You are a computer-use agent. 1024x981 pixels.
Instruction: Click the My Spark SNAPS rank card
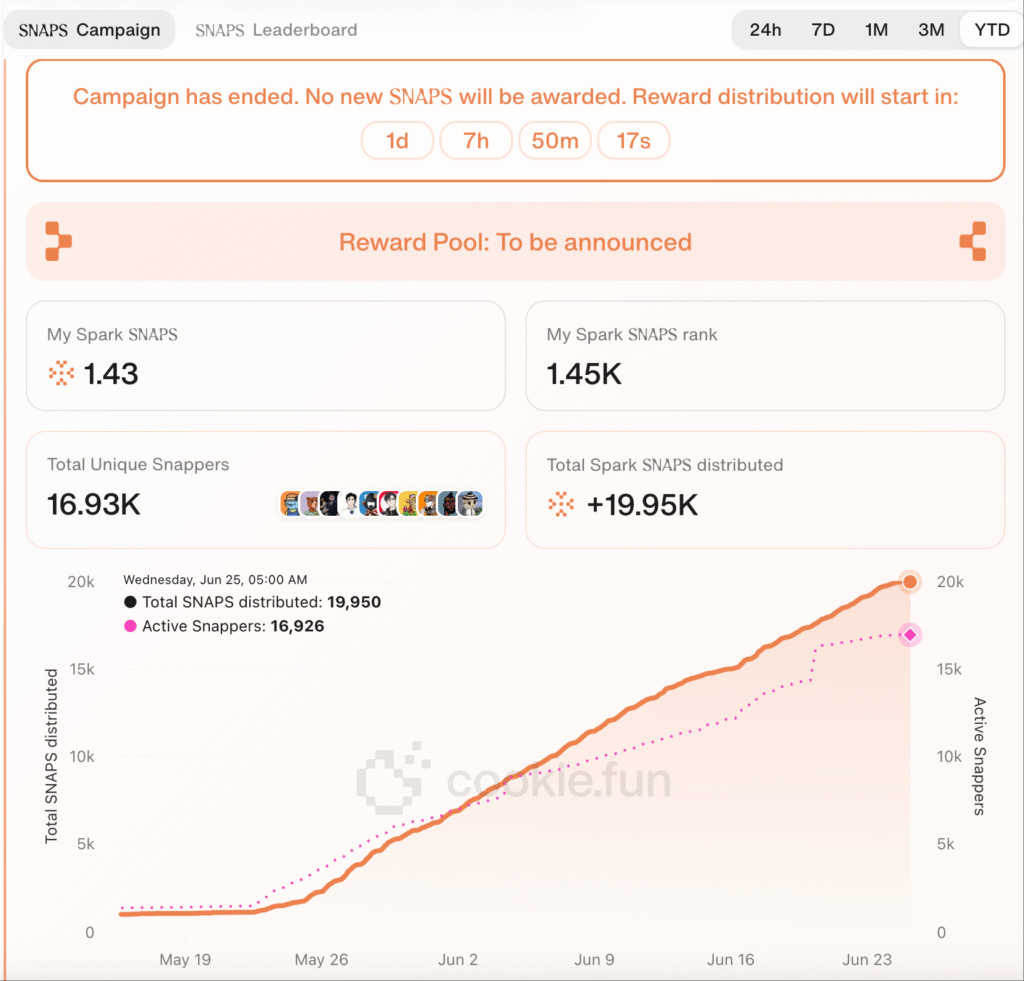click(765, 356)
